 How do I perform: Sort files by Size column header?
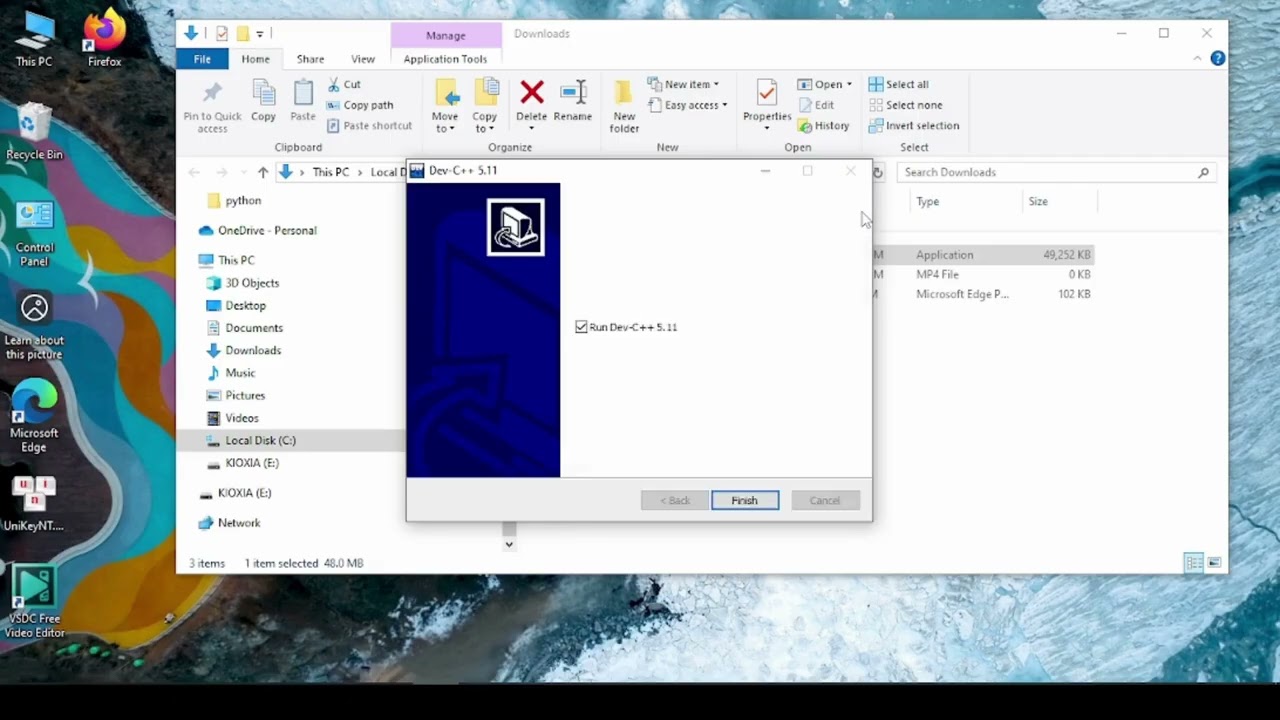(1038, 202)
